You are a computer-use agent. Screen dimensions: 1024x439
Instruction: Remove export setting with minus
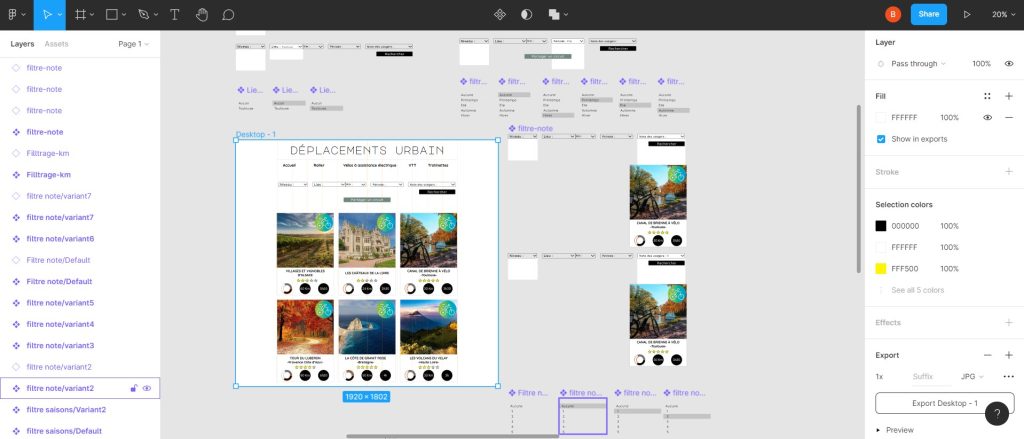[x=987, y=355]
